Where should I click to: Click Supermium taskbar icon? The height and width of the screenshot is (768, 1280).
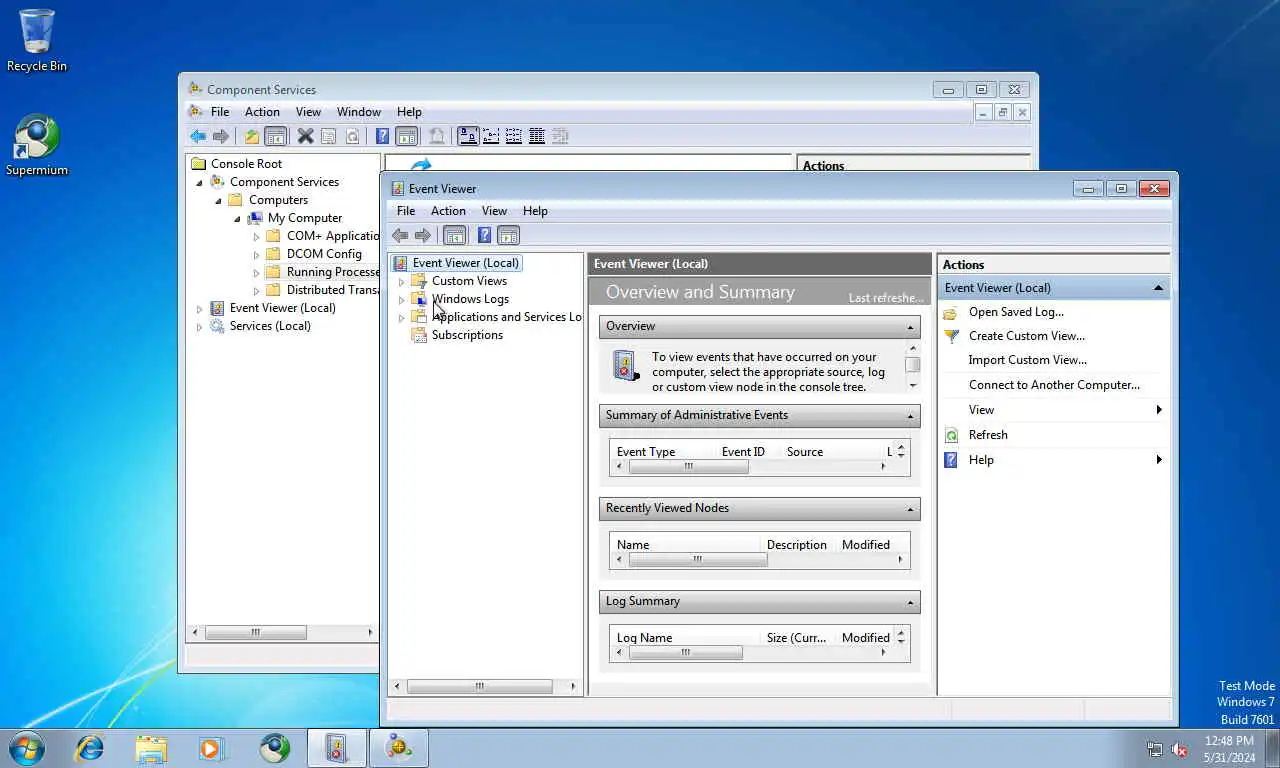pos(274,748)
